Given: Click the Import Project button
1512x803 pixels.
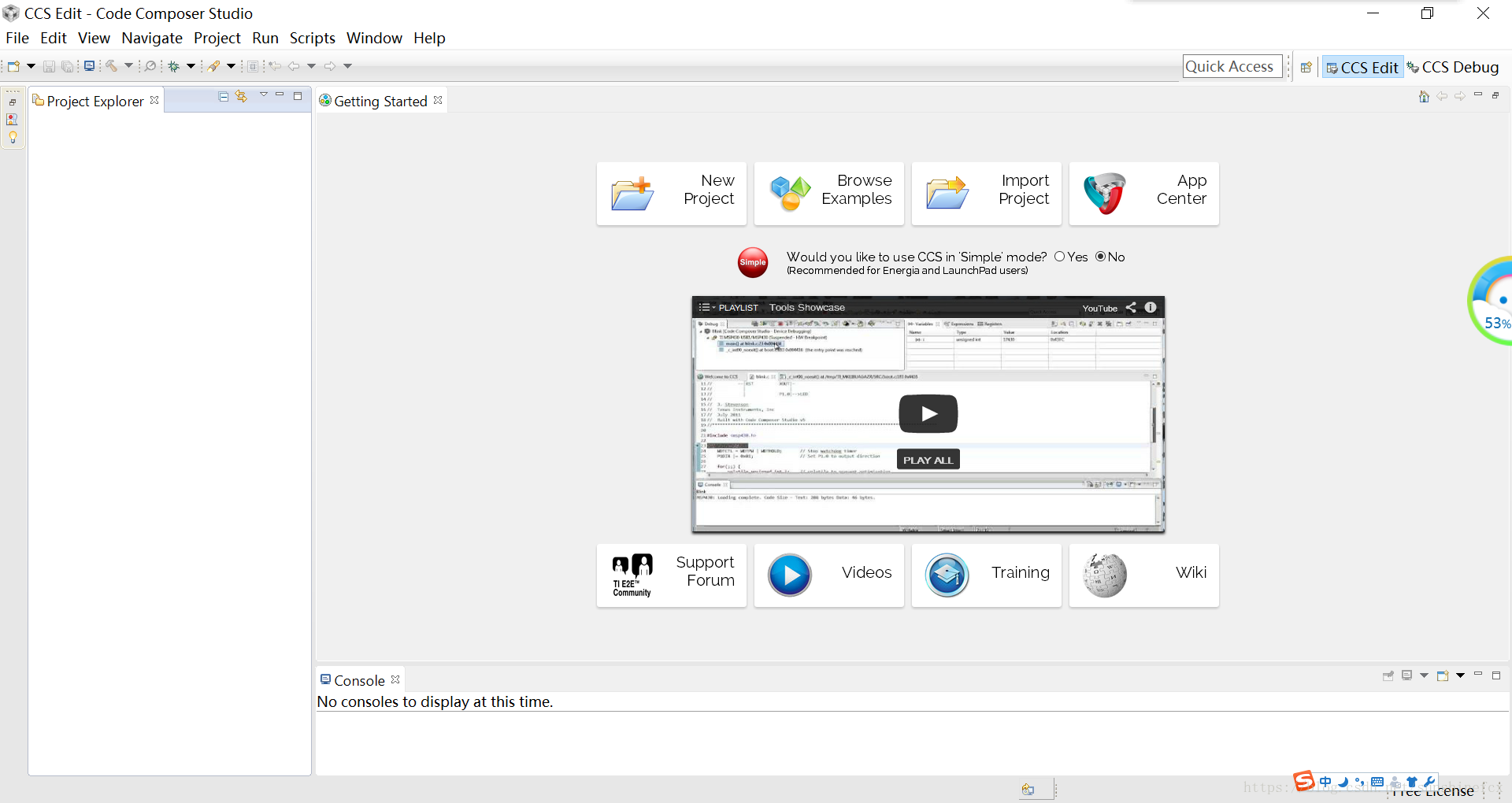Looking at the screenshot, I should 987,194.
